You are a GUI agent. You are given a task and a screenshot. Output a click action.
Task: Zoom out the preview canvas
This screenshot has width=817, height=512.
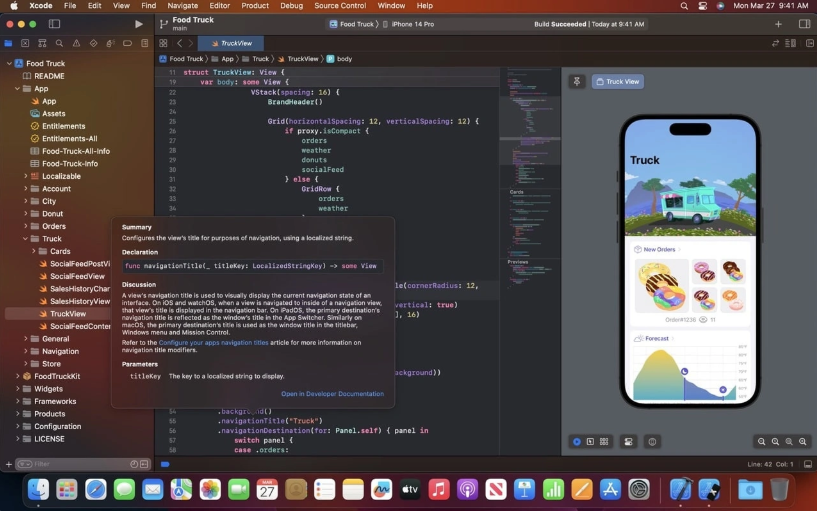(761, 442)
